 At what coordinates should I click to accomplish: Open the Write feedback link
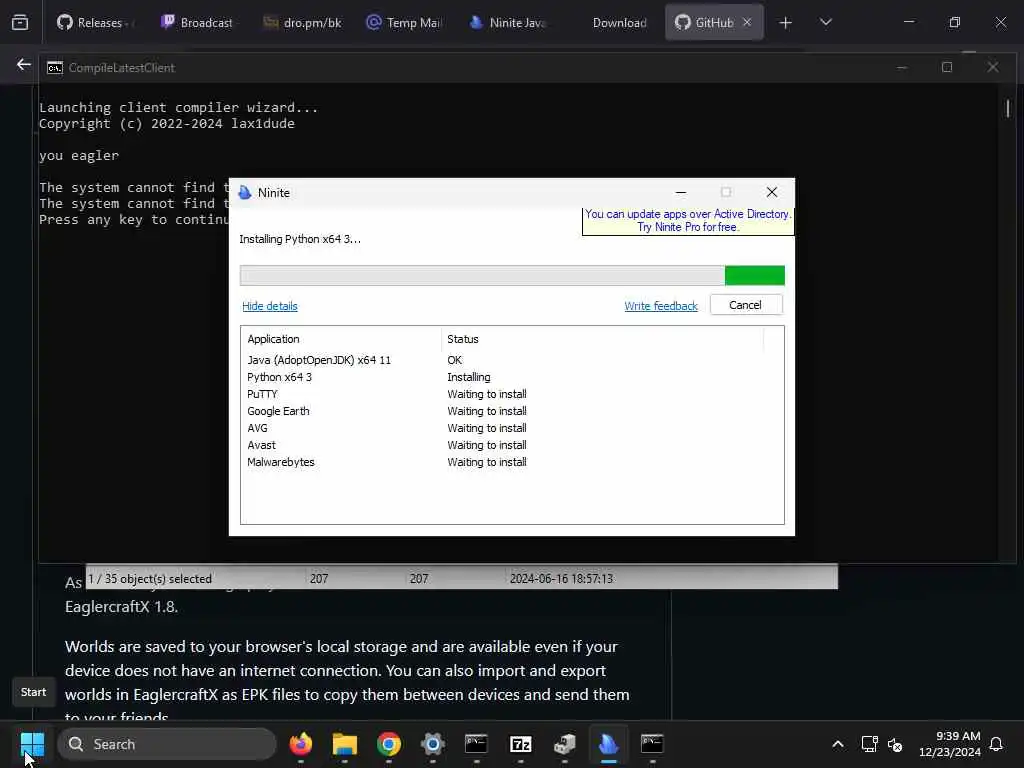661,306
